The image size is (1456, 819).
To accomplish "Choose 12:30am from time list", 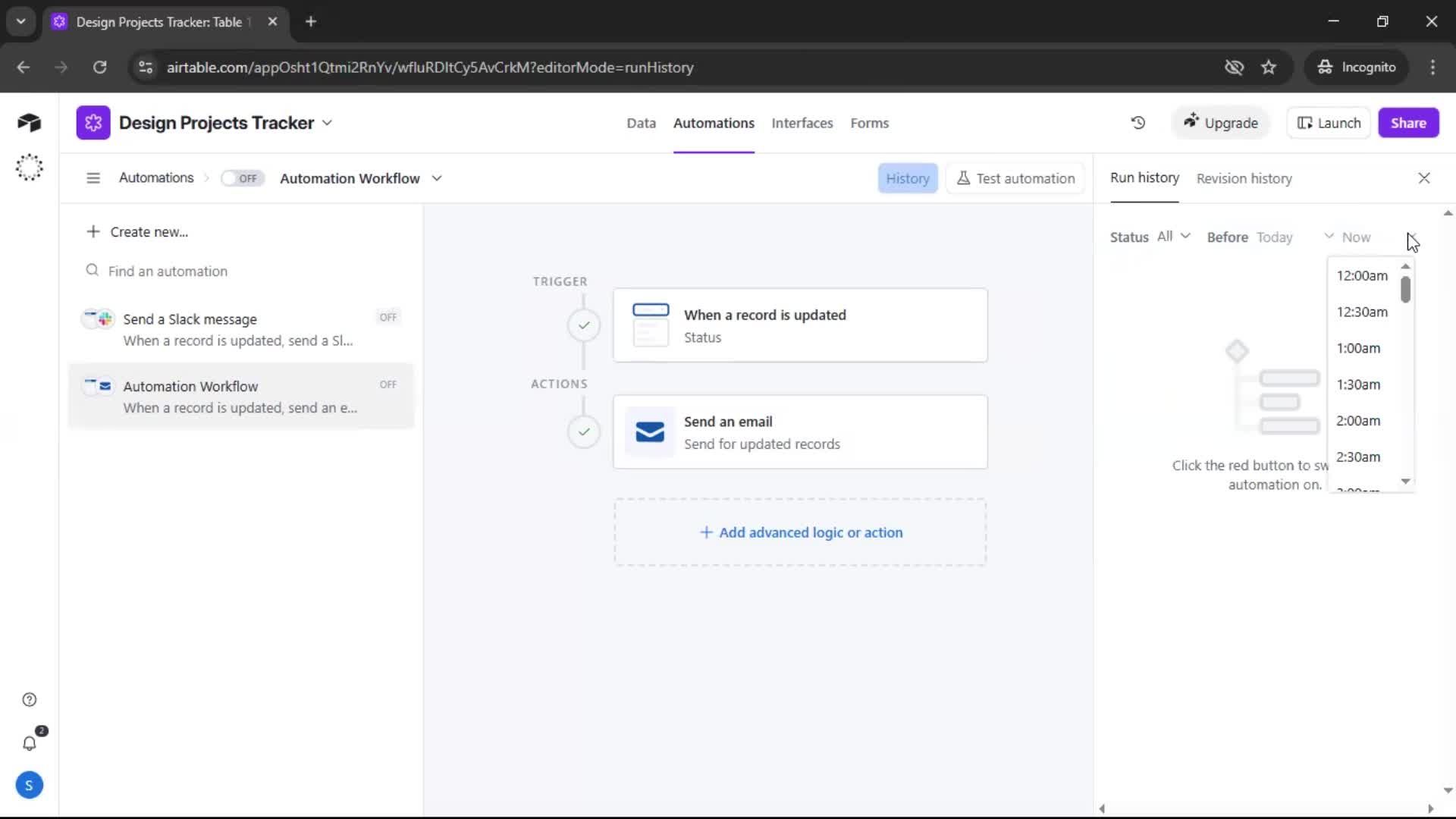I will point(1363,312).
